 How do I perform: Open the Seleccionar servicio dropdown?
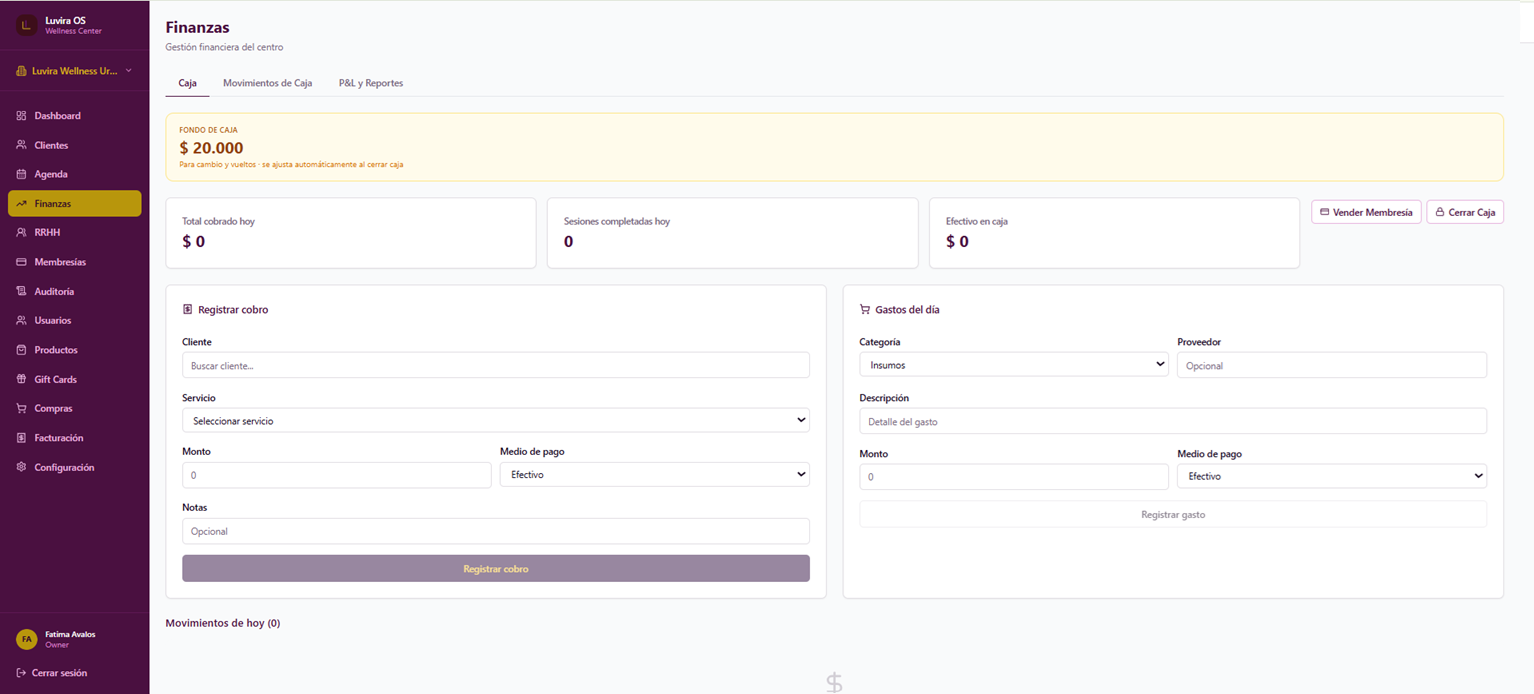click(x=496, y=421)
